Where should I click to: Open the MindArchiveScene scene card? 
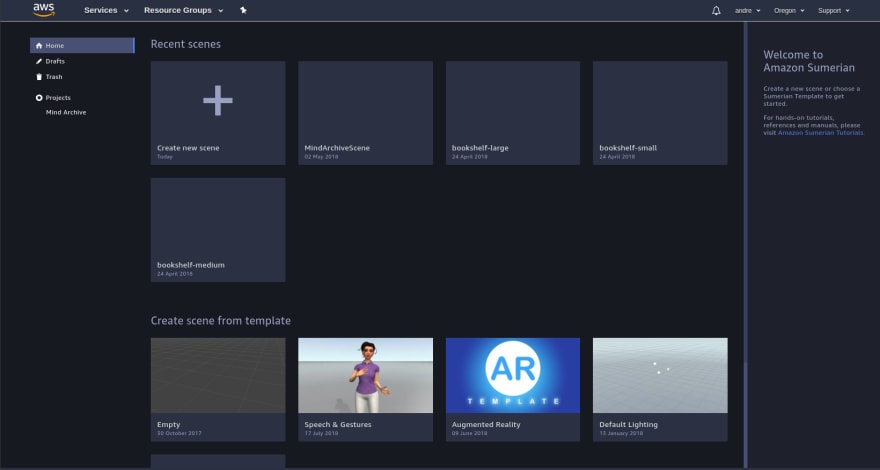(x=365, y=113)
